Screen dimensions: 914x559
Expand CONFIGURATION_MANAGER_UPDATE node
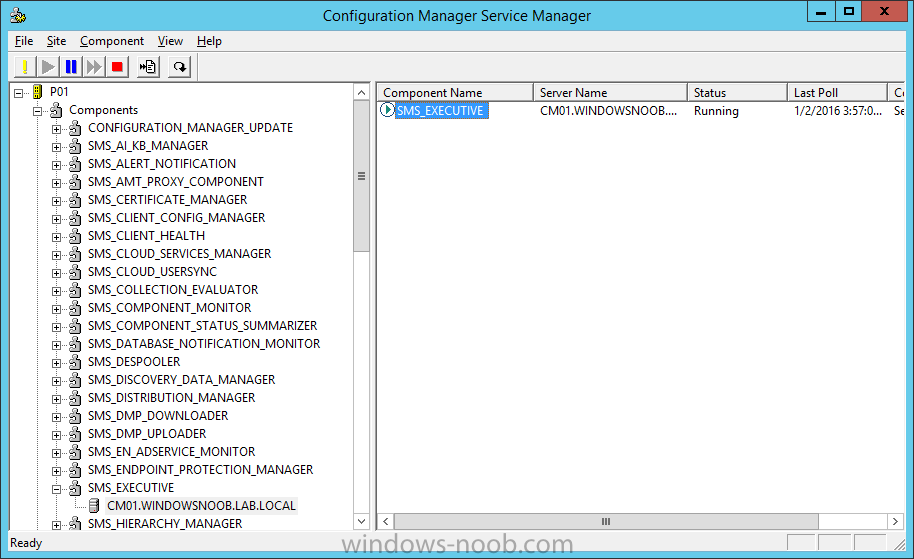coord(56,129)
